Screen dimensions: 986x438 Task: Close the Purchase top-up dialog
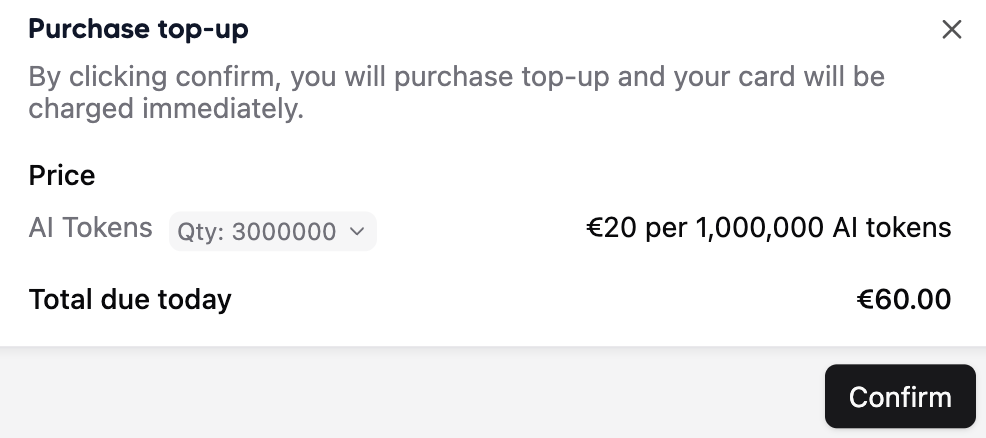(951, 30)
